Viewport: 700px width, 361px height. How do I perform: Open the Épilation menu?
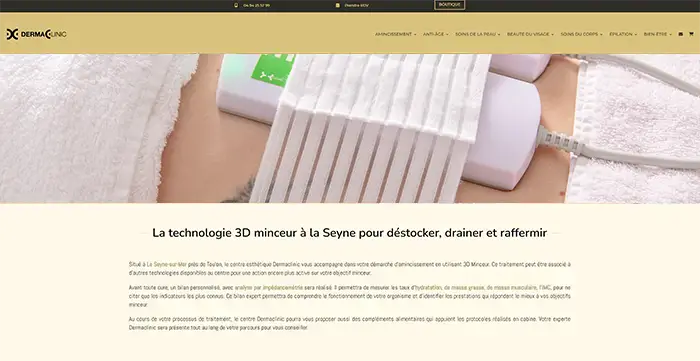tap(621, 34)
